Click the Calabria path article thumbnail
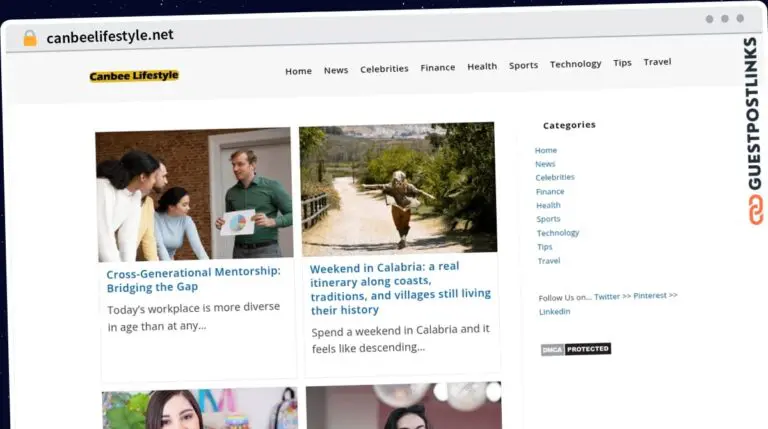768x429 pixels. (x=398, y=188)
